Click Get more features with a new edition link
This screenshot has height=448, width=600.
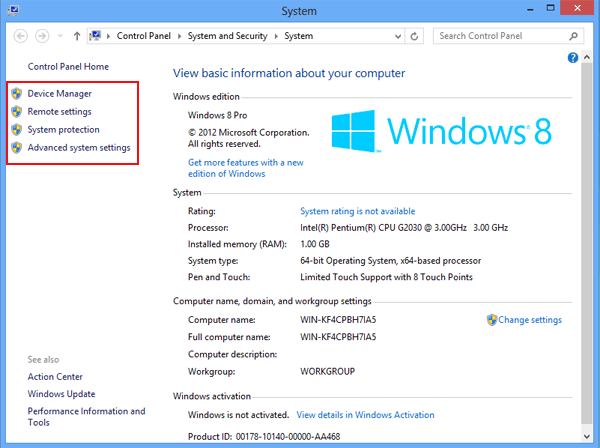tap(246, 168)
